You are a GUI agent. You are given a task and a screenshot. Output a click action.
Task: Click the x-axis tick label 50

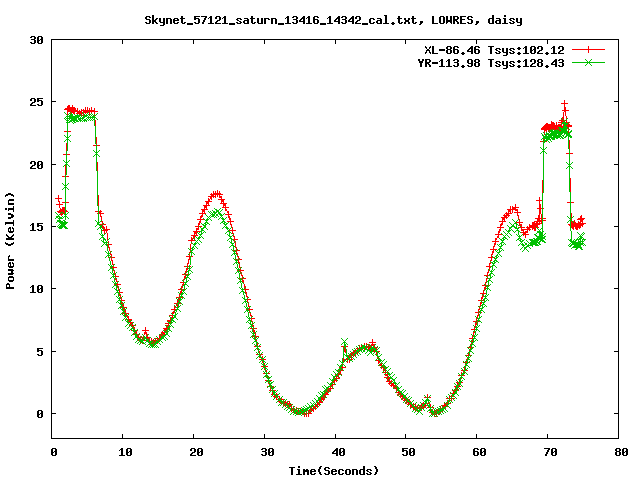tap(408, 452)
